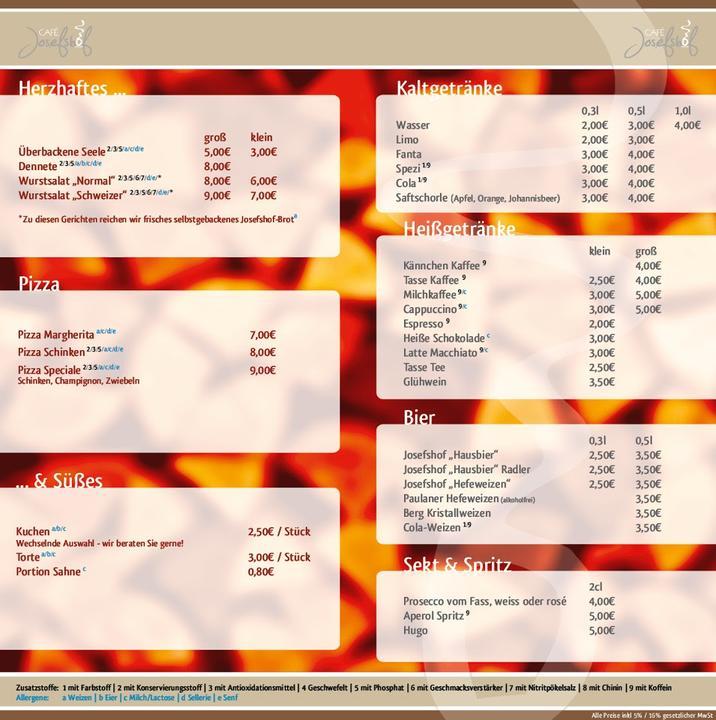Click the Heißgetränke section heading
Viewport: 716px width, 720px height.
[x=459, y=229]
